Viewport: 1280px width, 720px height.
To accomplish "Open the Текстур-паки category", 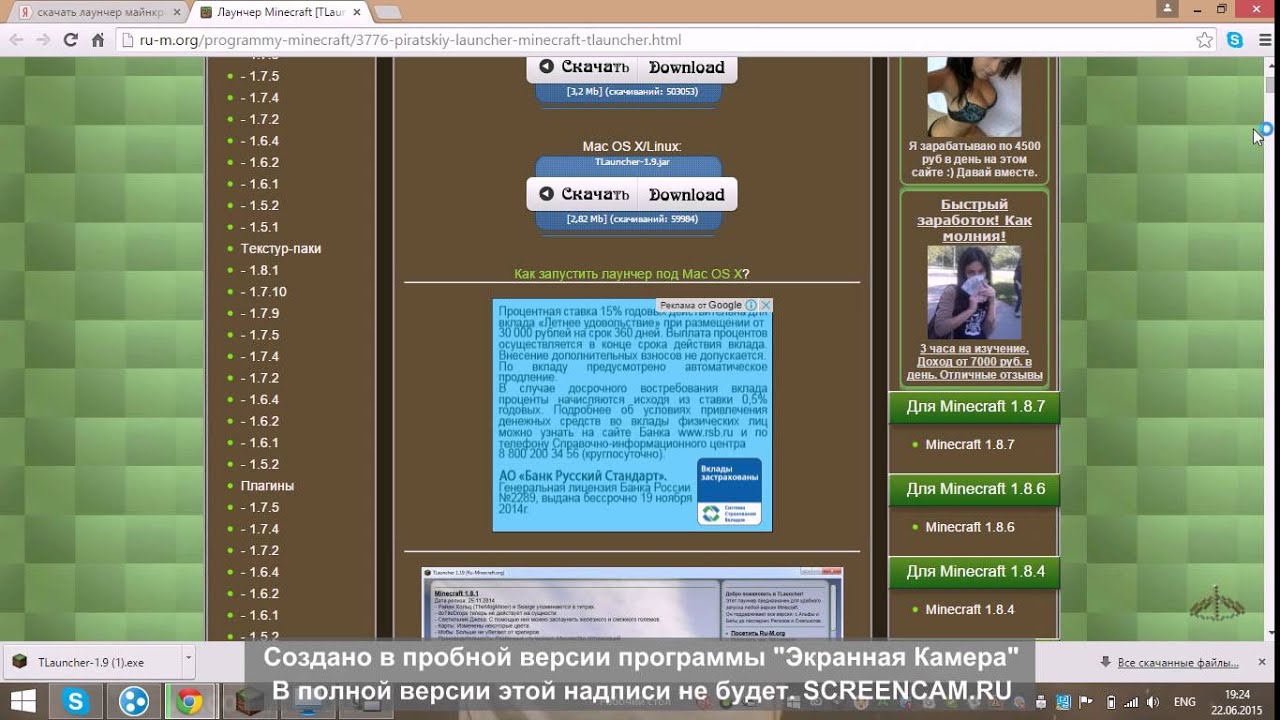I will 281,248.
